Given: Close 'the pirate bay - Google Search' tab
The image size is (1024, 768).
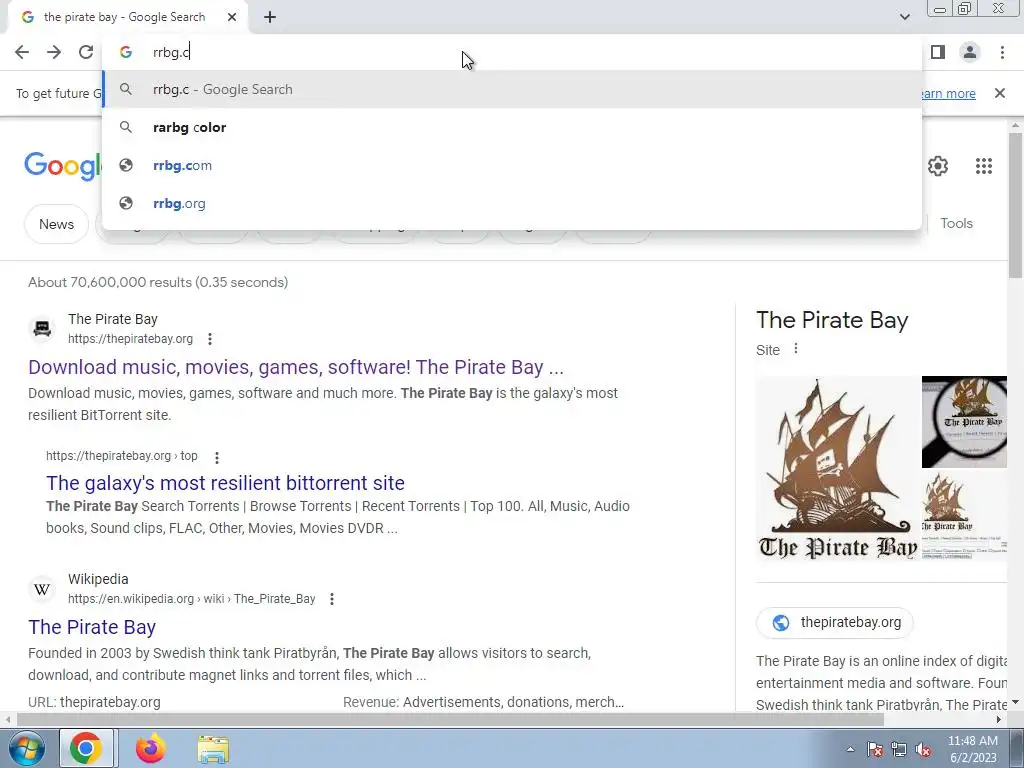Looking at the screenshot, I should tap(232, 18).
